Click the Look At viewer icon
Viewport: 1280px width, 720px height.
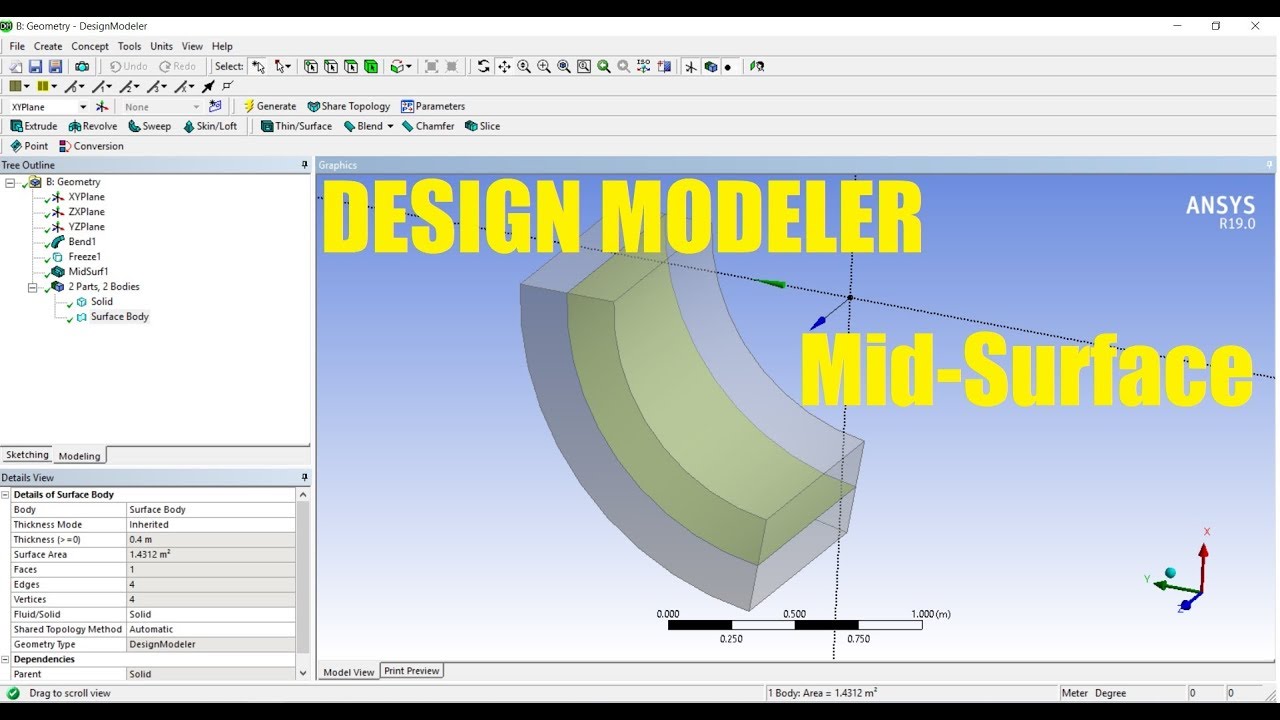click(x=757, y=66)
